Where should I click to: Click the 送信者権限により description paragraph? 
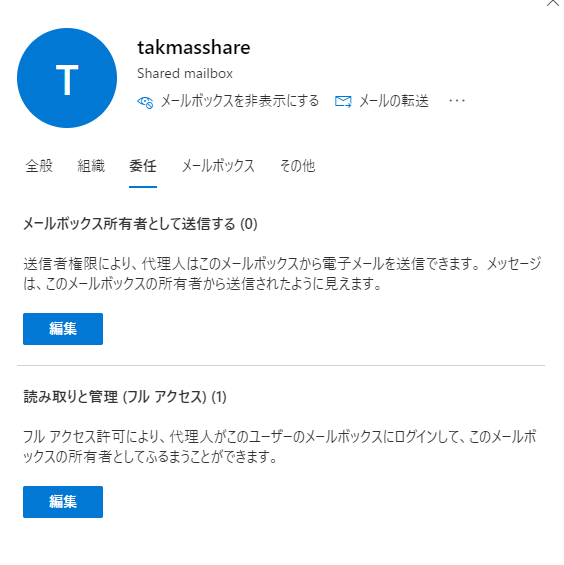(x=282, y=274)
